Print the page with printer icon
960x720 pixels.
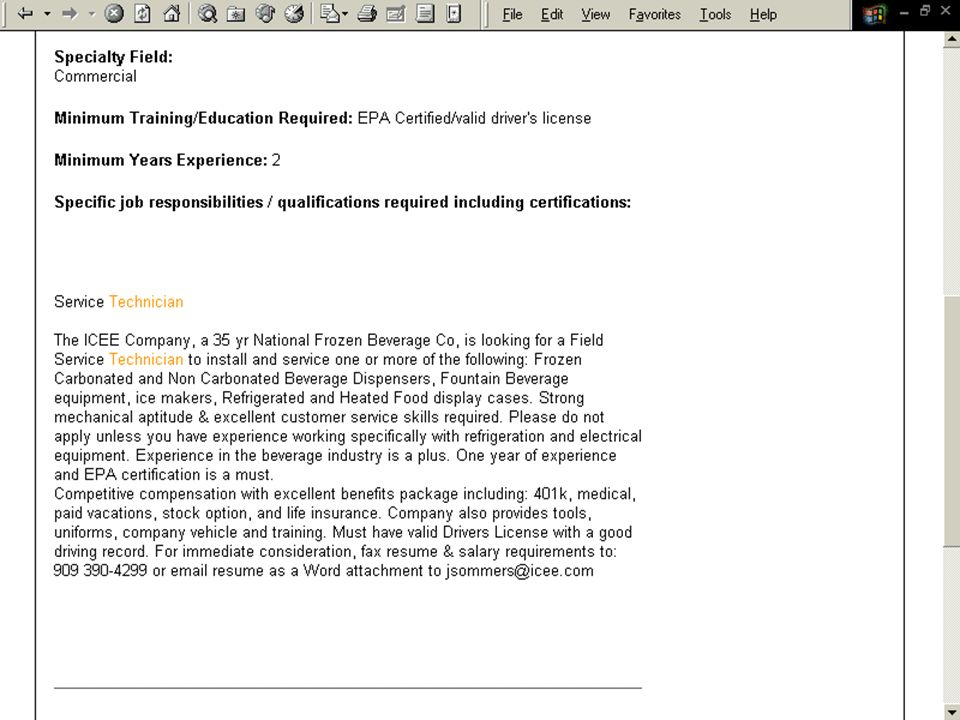(366, 13)
